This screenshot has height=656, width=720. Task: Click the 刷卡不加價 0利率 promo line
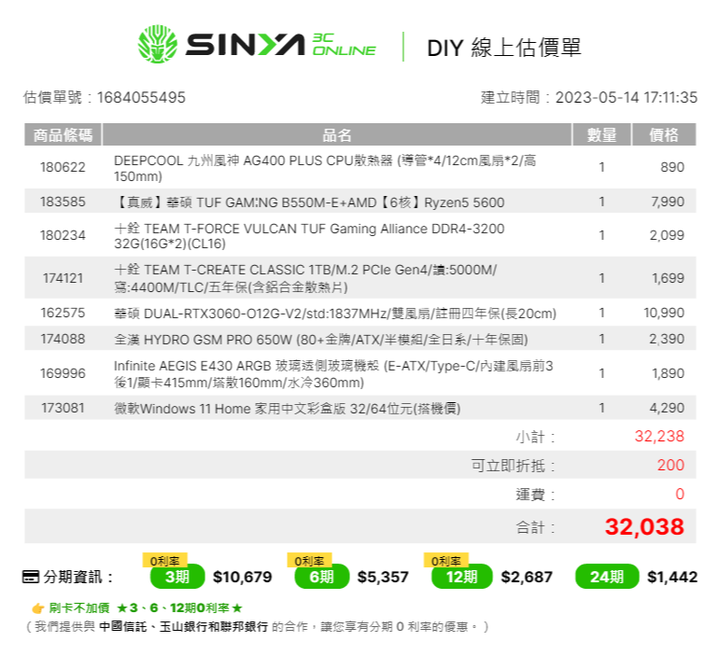(145, 609)
